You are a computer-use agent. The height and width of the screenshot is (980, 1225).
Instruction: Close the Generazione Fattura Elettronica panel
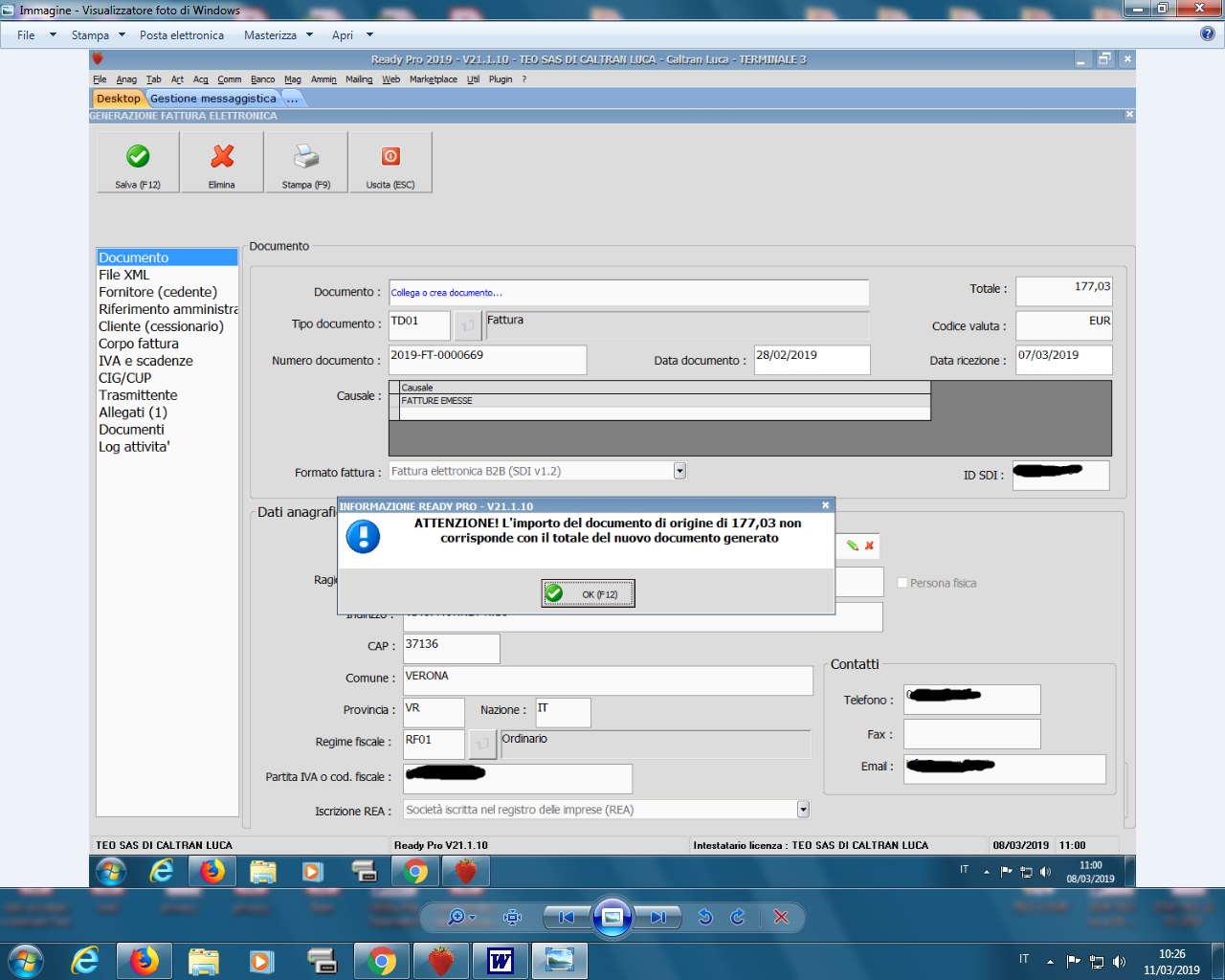(x=1129, y=115)
